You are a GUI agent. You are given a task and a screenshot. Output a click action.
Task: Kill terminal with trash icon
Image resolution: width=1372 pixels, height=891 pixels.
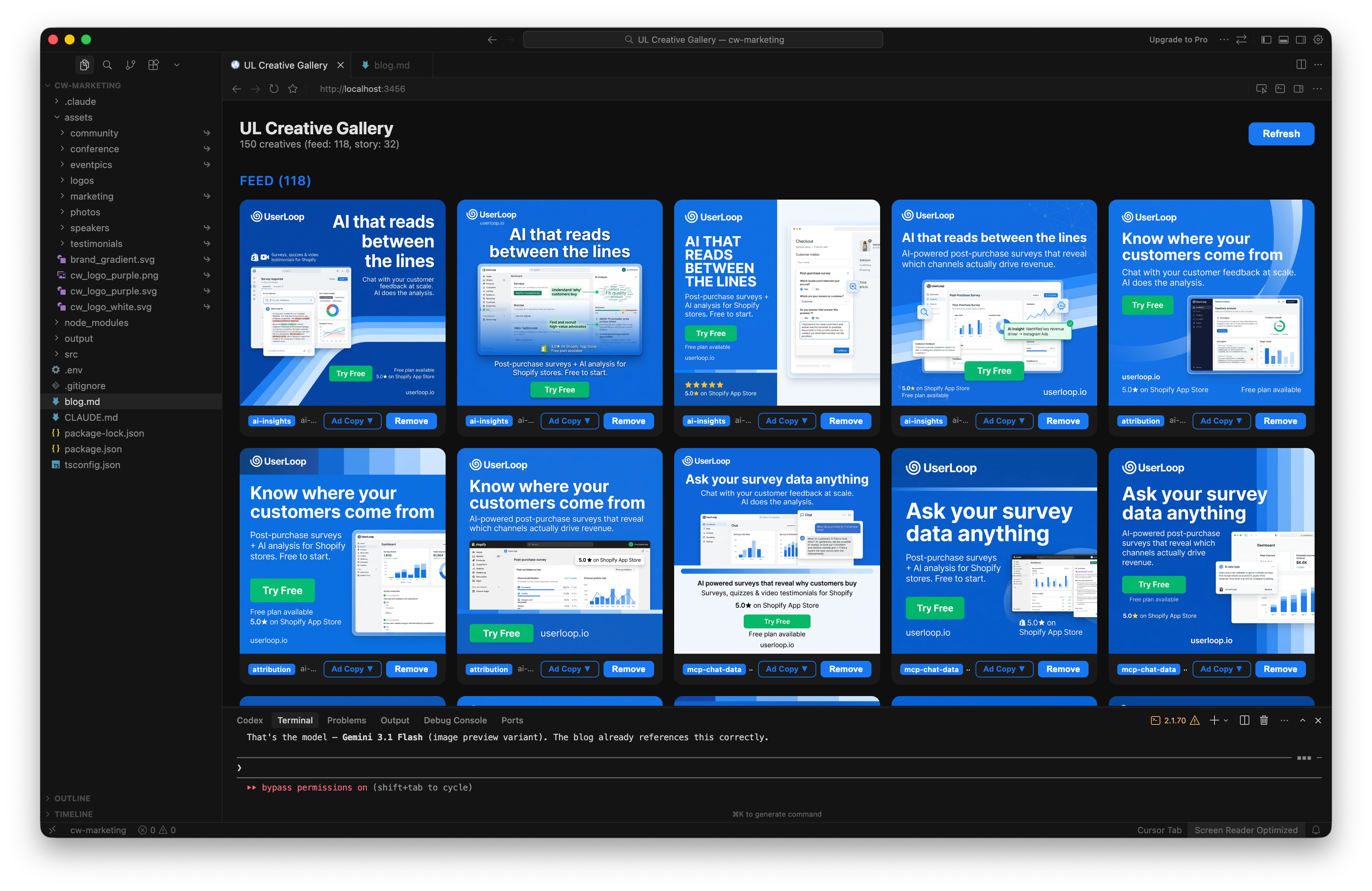[x=1264, y=720]
